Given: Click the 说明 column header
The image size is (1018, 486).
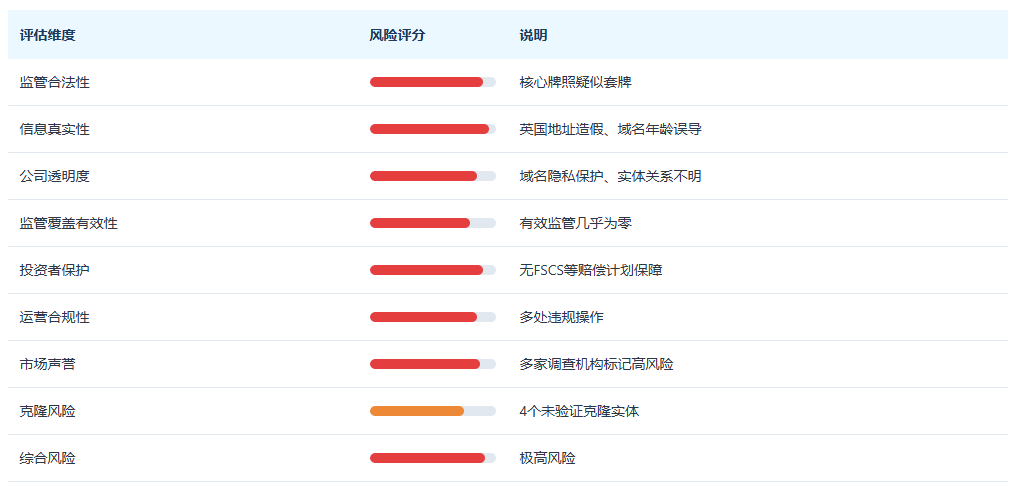Looking at the screenshot, I should click(x=533, y=35).
